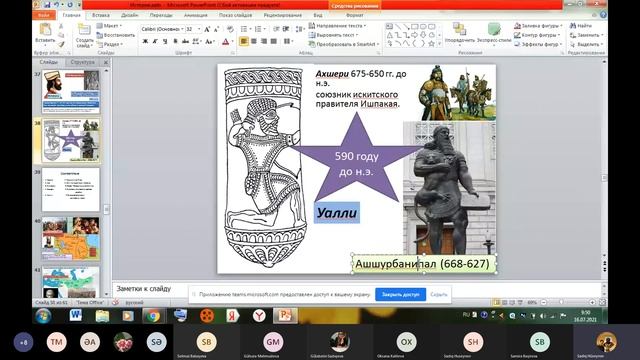This screenshot has width=640, height=360.
Task: Click the Express styles (Экспресс-стили) icon
Action: tap(494, 29)
